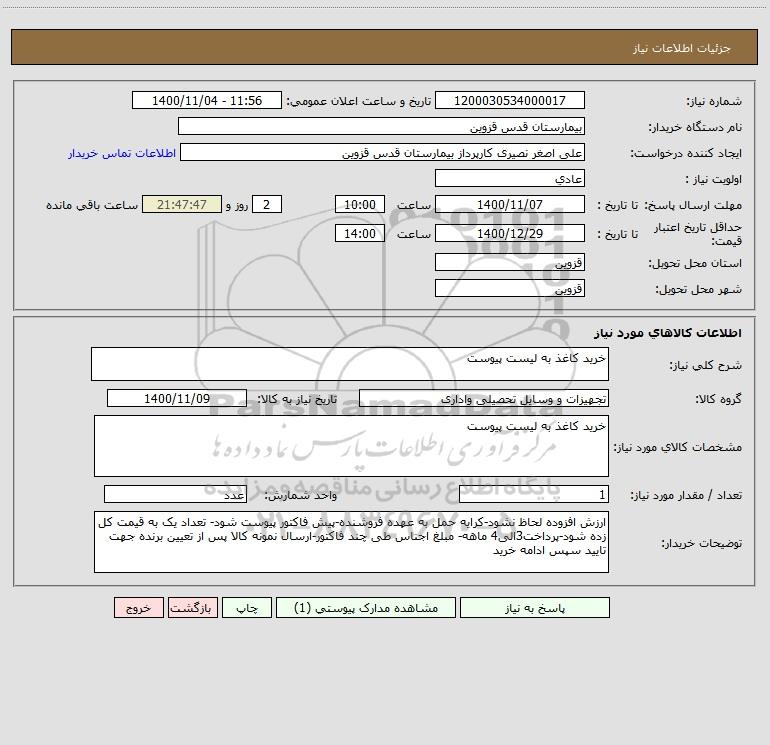Click label تاریخ نیاز به کالا
Image resolution: width=770 pixels, height=745 pixels.
tap(297, 399)
